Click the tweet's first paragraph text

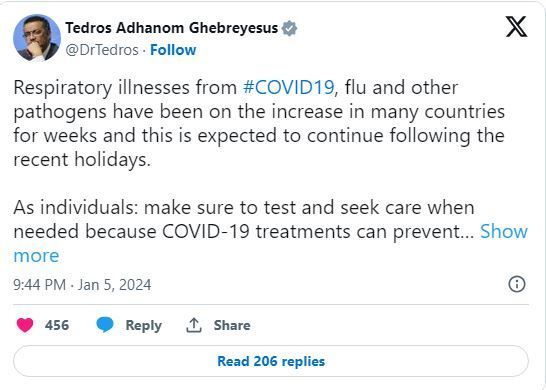[x=259, y=123]
